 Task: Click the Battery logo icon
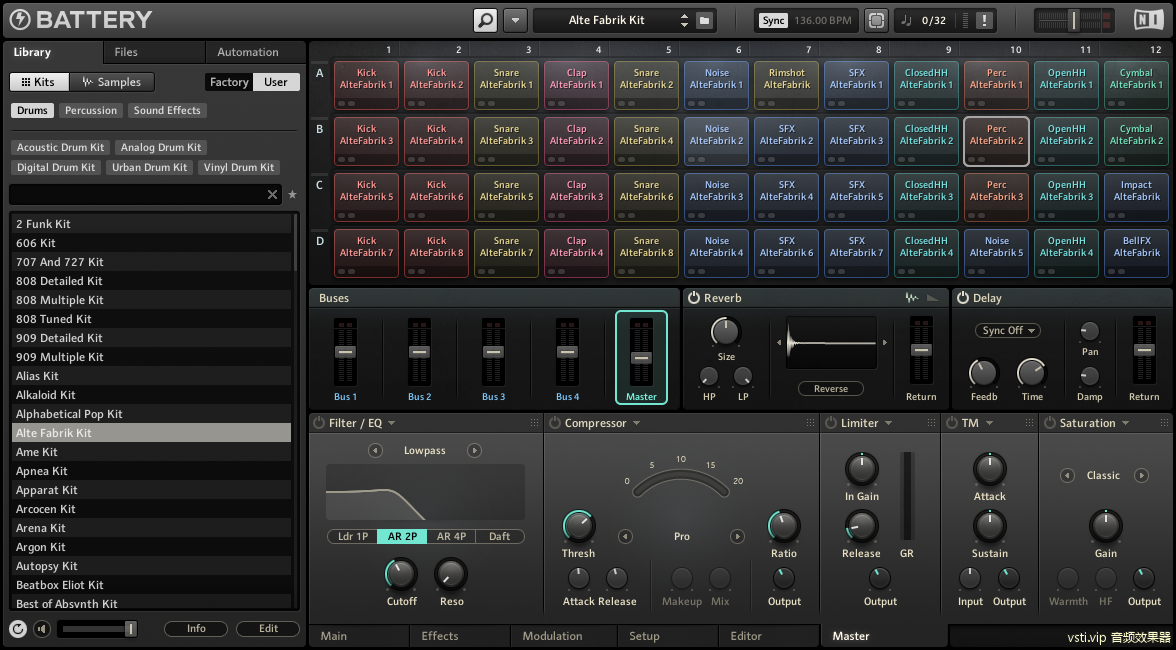[20, 19]
